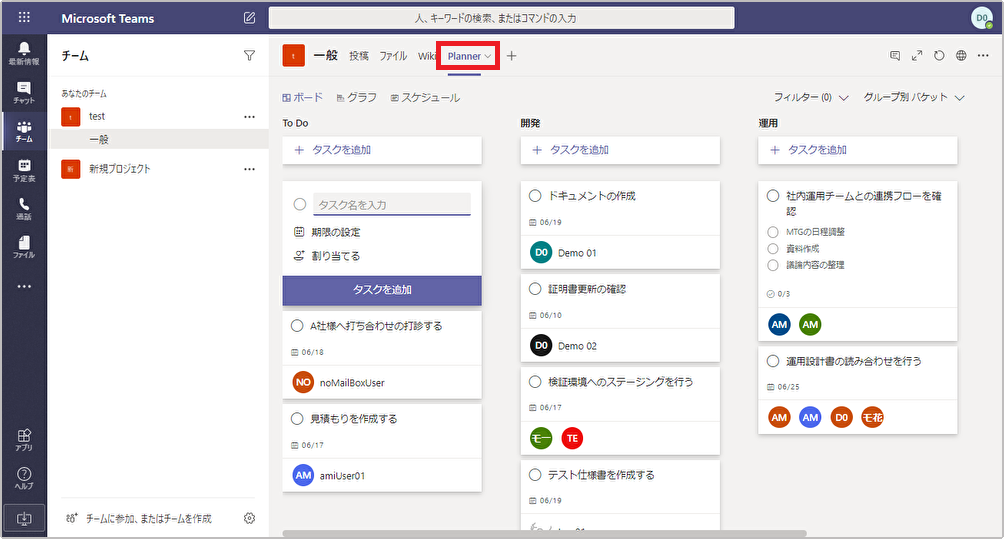Click the red 新規プロジェクト team icon
1004x539 pixels.
coord(70,169)
